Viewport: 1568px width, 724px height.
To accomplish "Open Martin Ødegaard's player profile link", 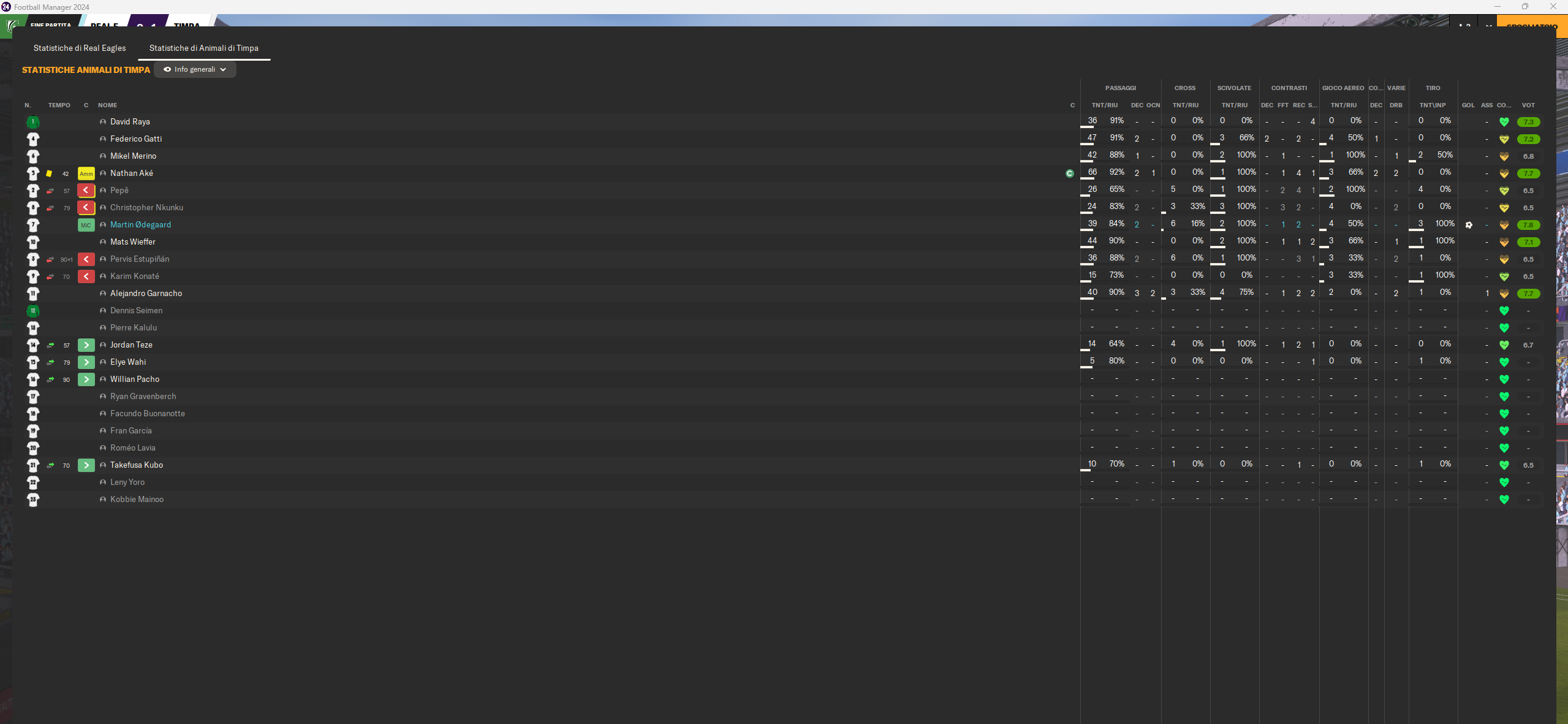I will click(140, 225).
